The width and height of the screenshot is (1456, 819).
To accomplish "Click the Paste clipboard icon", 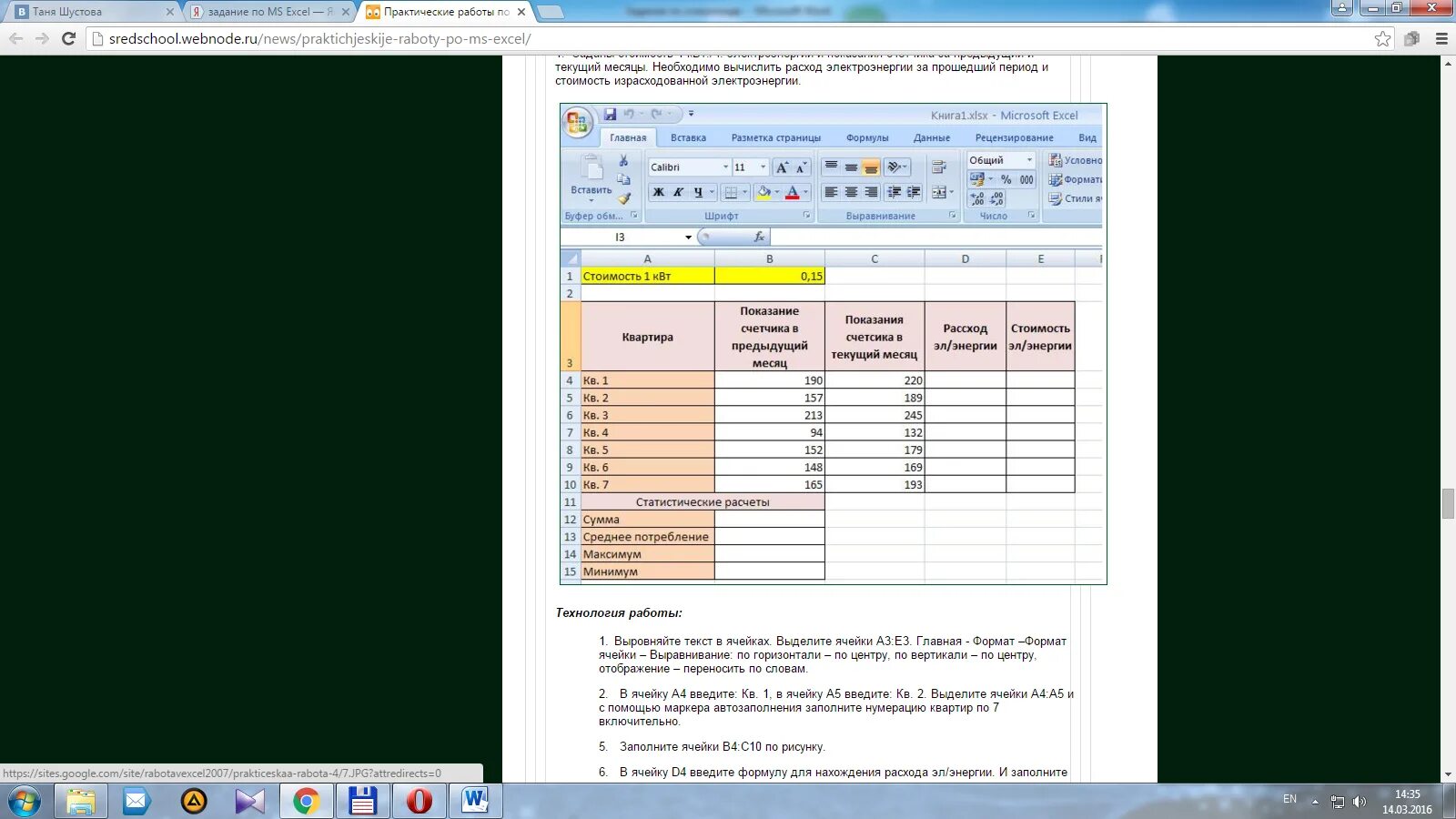I will (x=591, y=167).
